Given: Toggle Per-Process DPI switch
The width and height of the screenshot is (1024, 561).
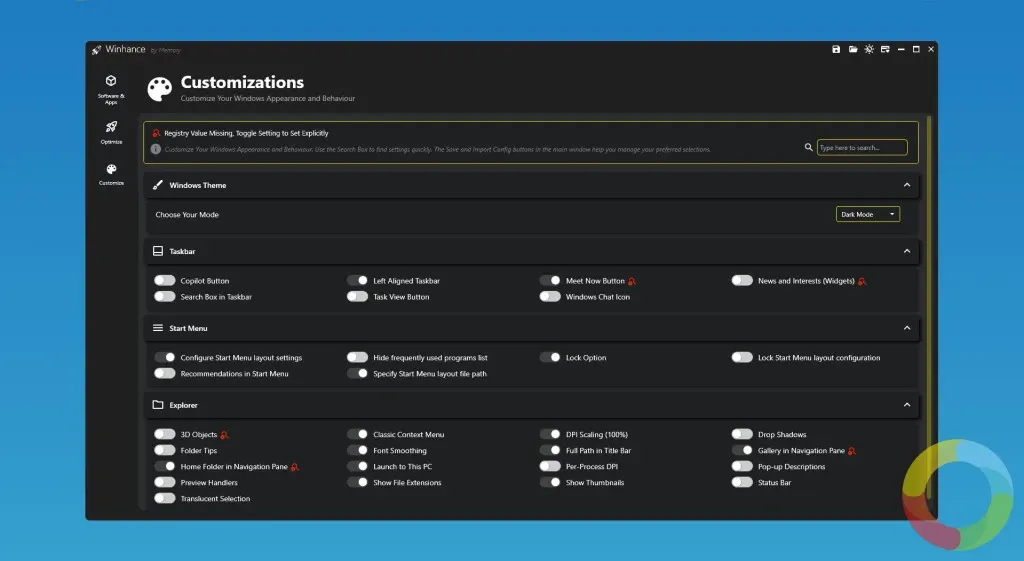Looking at the screenshot, I should coord(550,466).
